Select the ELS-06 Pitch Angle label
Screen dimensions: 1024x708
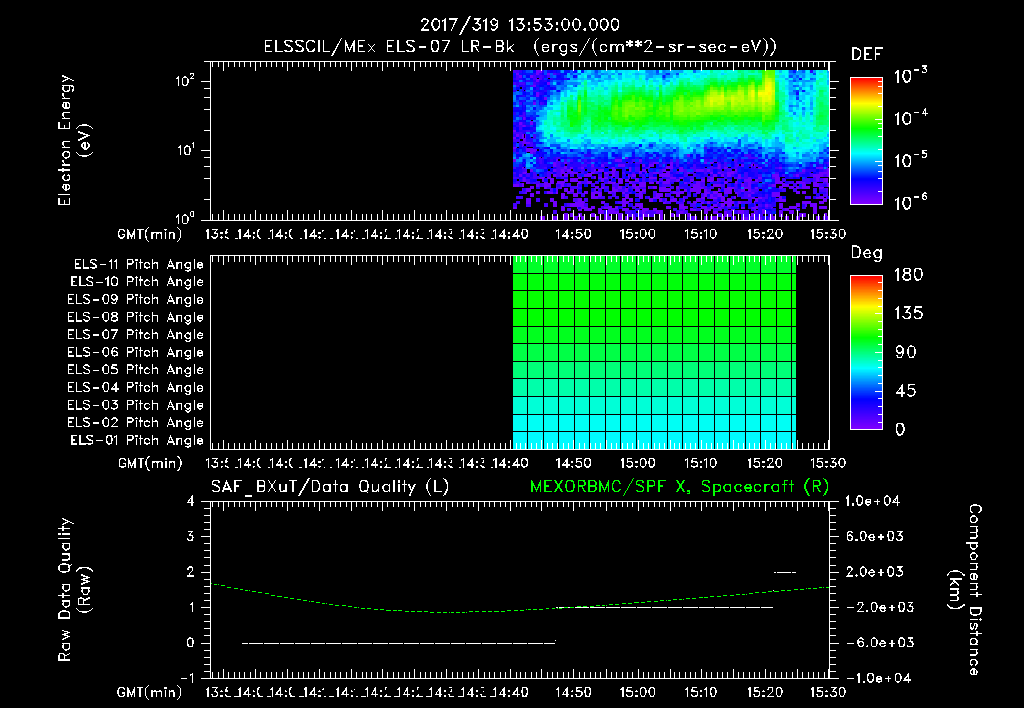tap(135, 353)
